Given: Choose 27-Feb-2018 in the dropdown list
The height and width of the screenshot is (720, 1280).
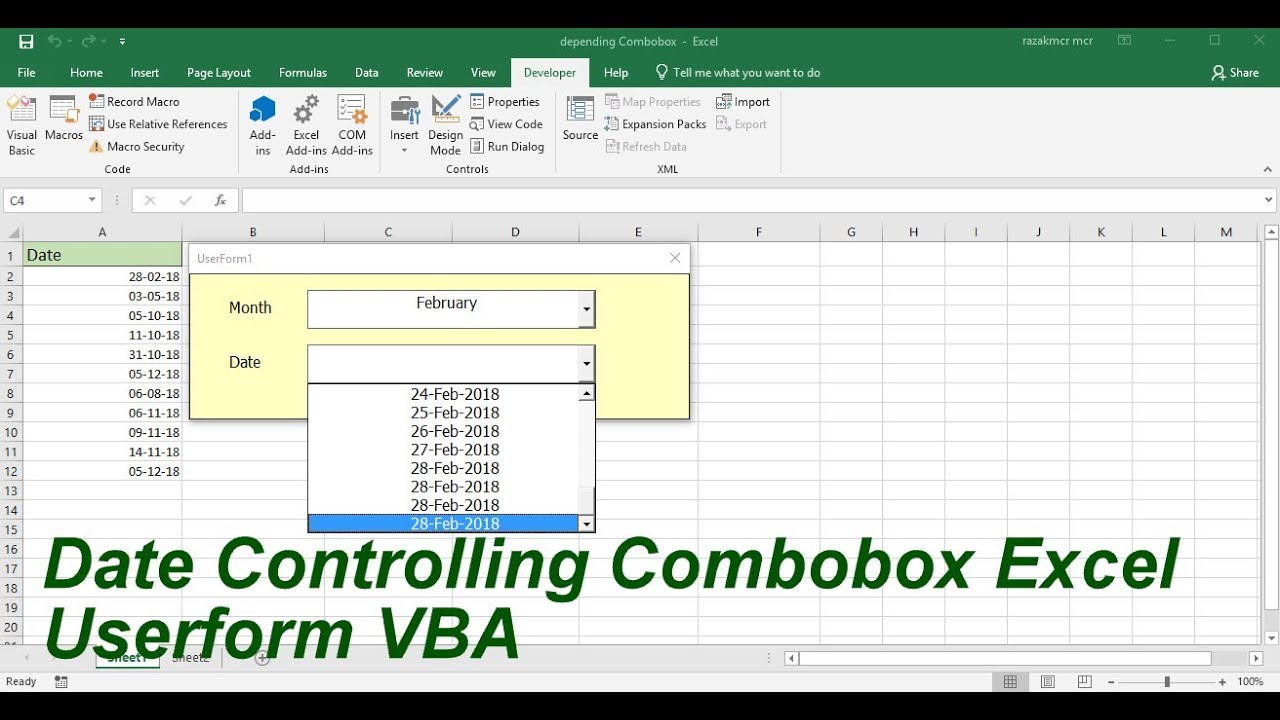Looking at the screenshot, I should [444, 450].
